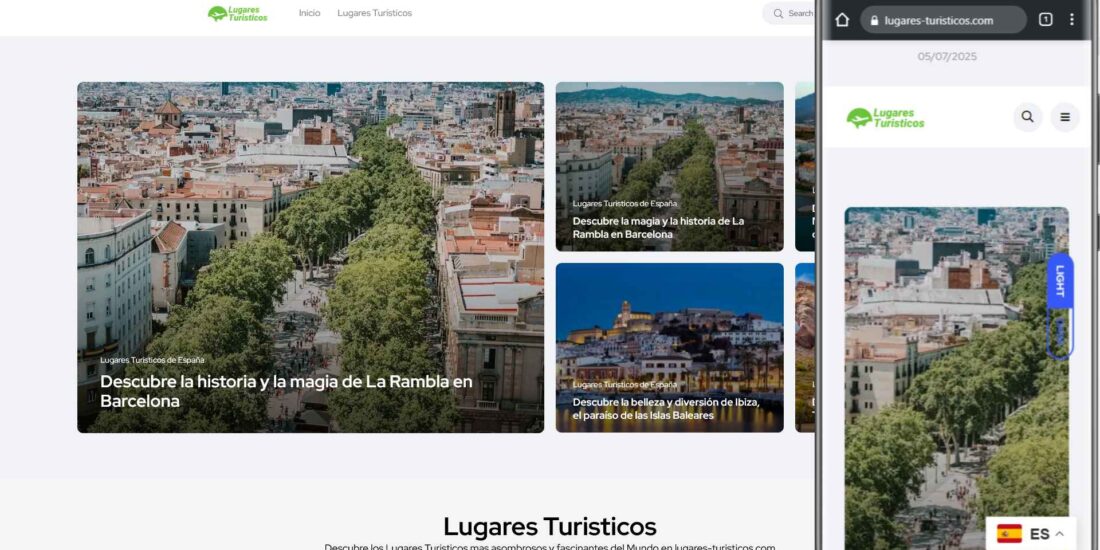Viewport: 1100px width, 550px height.
Task: Open the tab switcher showing 1 tab
Action: (1045, 20)
